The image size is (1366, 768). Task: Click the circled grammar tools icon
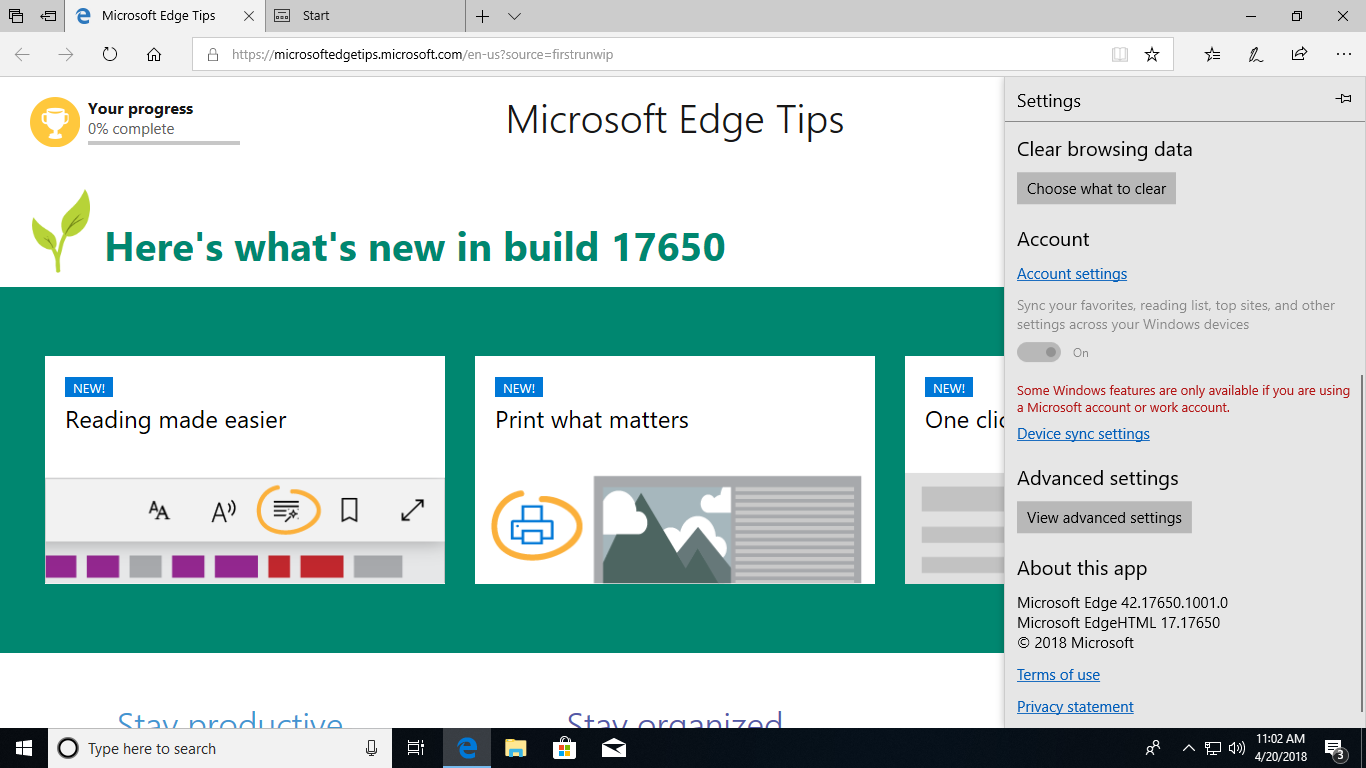tap(288, 510)
